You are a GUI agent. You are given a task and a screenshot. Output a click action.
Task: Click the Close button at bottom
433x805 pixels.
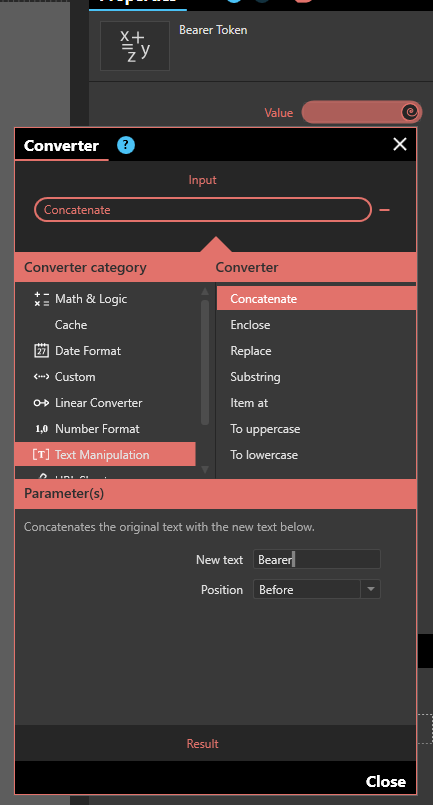(386, 781)
